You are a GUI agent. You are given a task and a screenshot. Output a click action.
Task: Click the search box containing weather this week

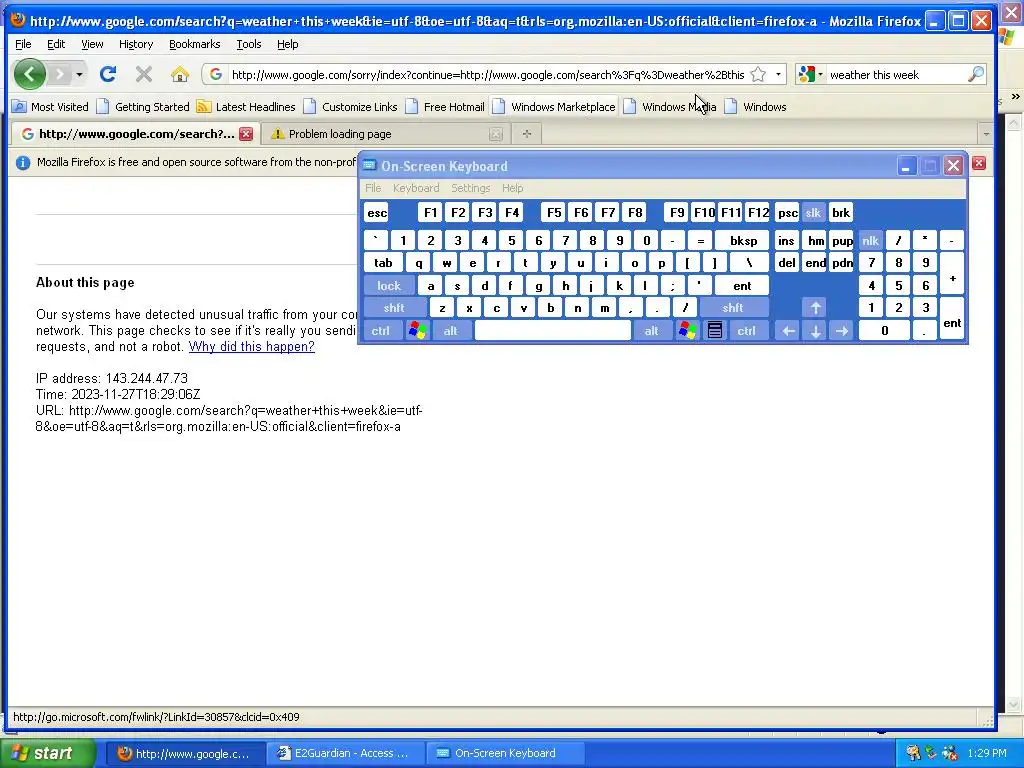click(896, 74)
